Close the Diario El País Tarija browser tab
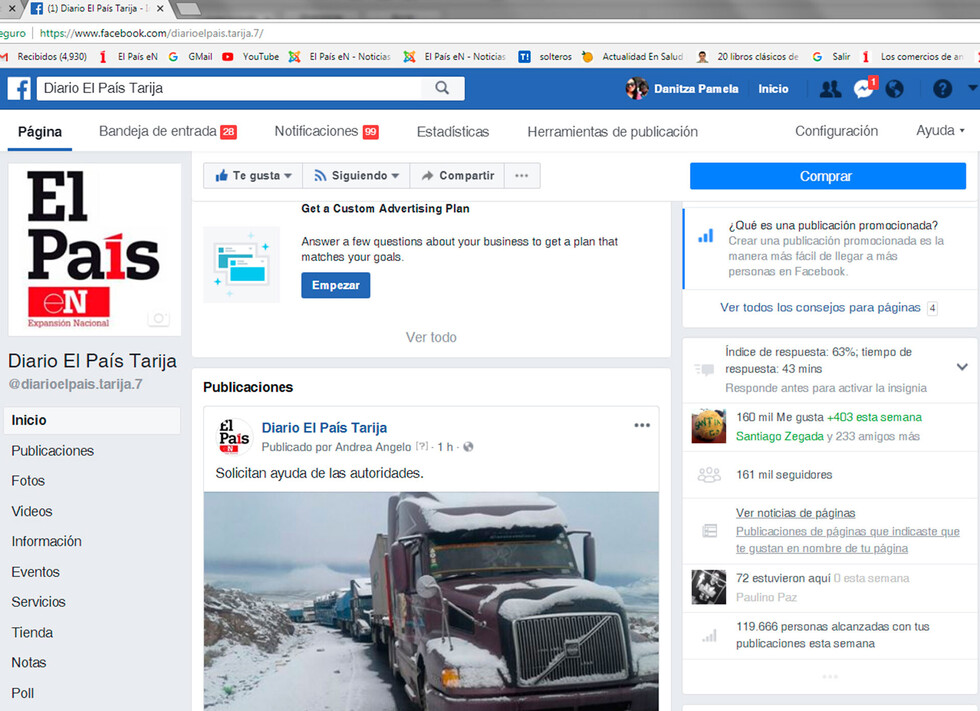This screenshot has width=980, height=711. click(x=160, y=9)
